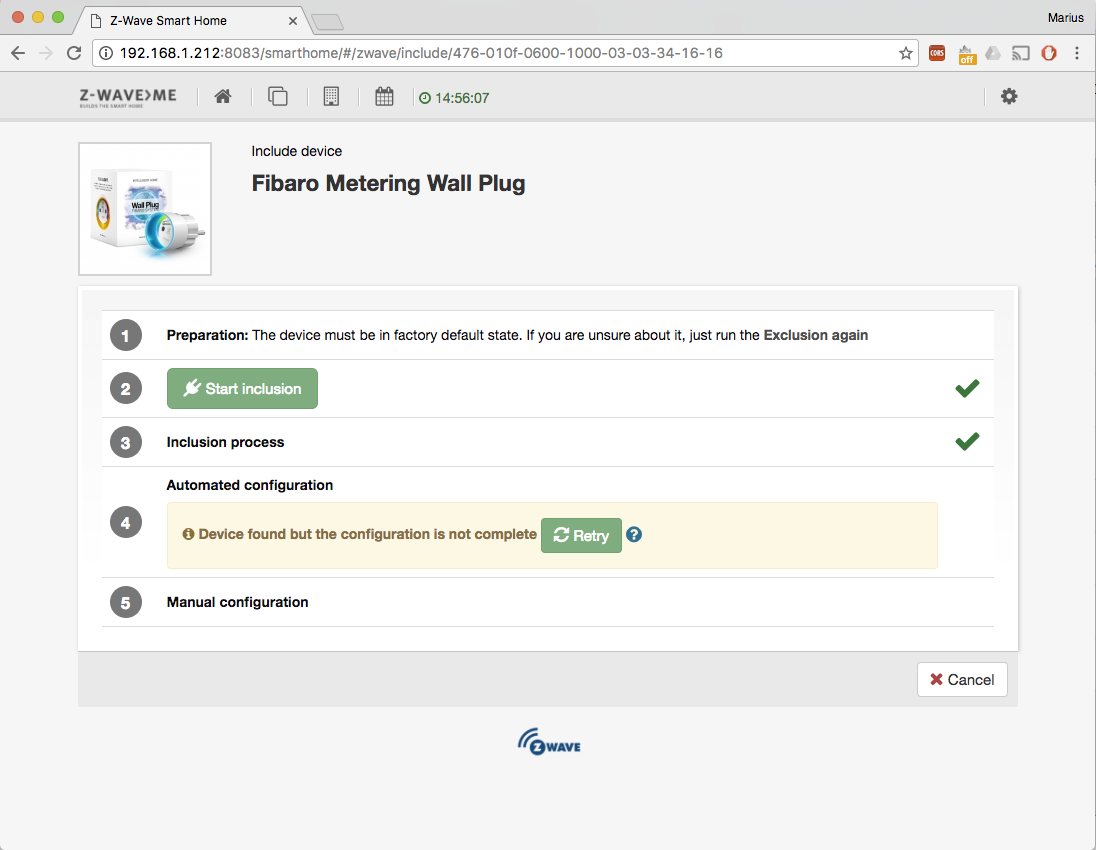Retry the automated configuration
Screen dimensions: 1096x850
coord(581,535)
